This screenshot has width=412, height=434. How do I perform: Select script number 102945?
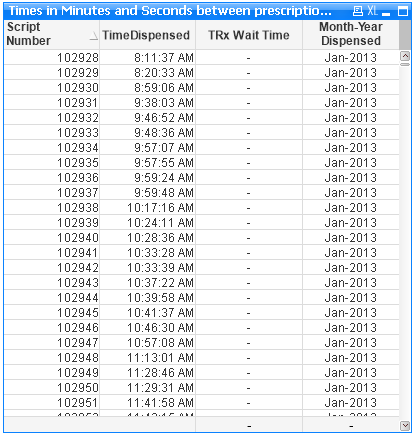point(78,313)
